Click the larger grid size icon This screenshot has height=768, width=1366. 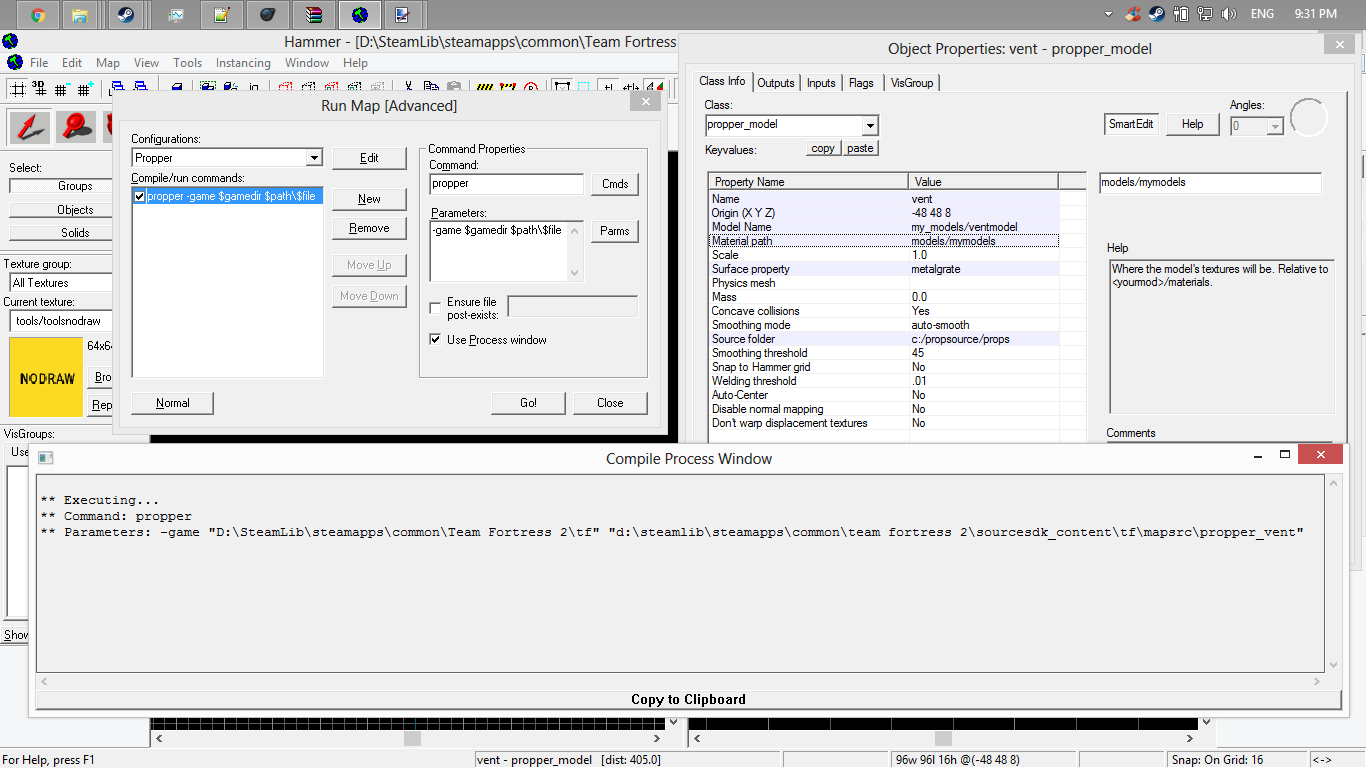(x=86, y=89)
